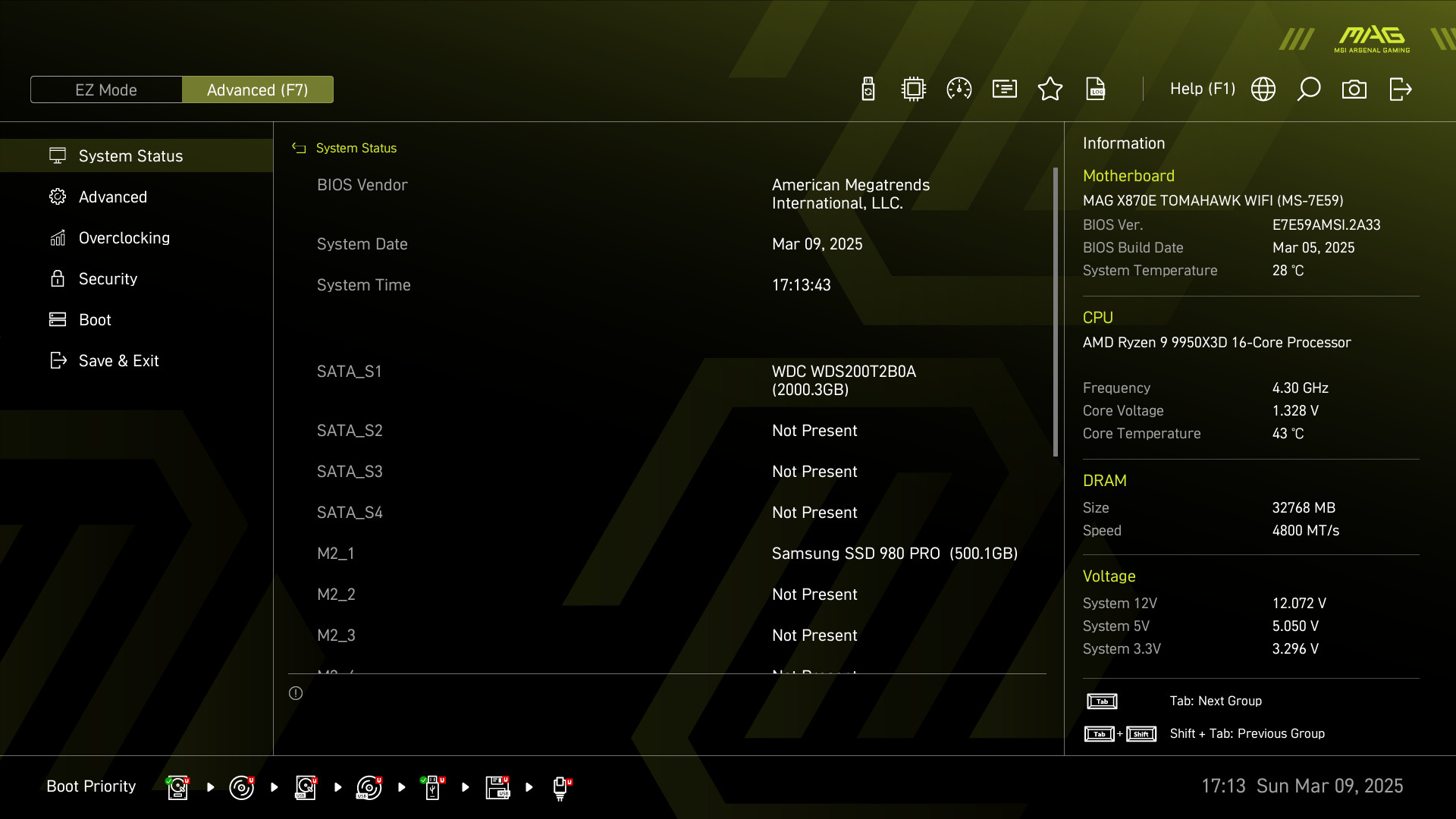
Task: Click the Boot drive-stack icon in sidebar
Action: click(58, 319)
